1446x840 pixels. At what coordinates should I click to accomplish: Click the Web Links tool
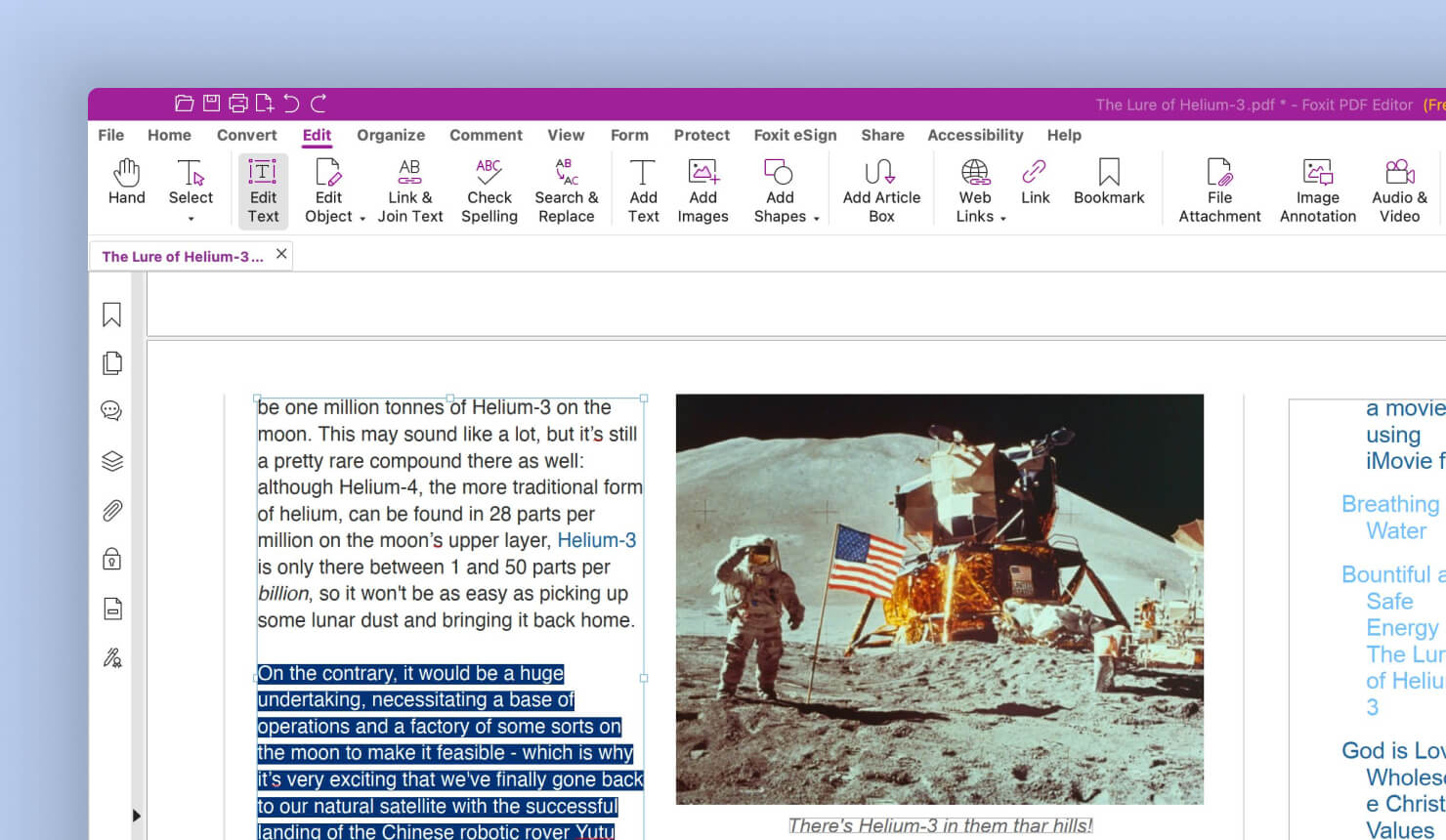(x=975, y=190)
